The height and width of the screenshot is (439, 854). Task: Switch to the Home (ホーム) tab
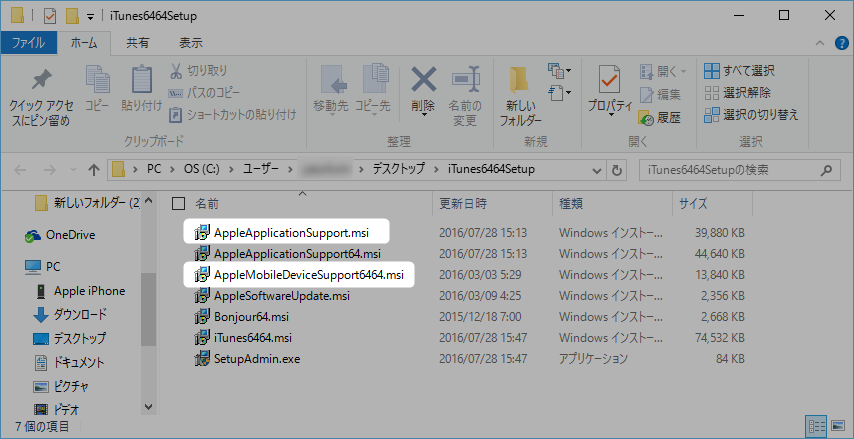(x=84, y=43)
